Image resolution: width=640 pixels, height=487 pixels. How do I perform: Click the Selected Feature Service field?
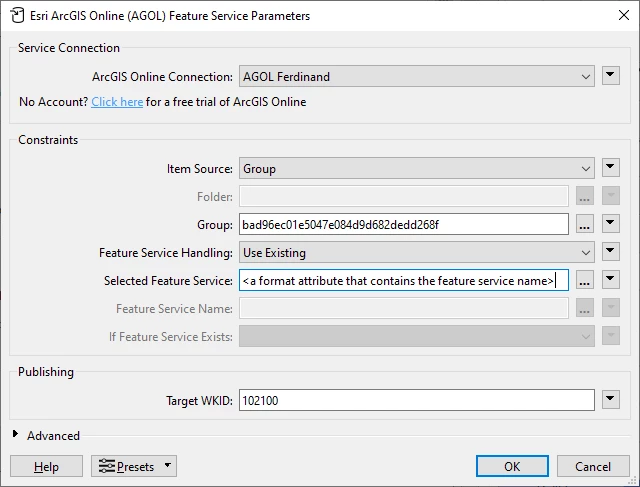click(x=404, y=280)
